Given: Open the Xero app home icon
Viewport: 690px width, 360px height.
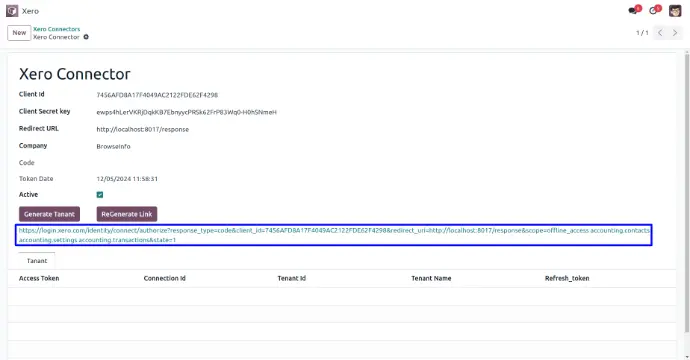Looking at the screenshot, I should pos(12,11).
